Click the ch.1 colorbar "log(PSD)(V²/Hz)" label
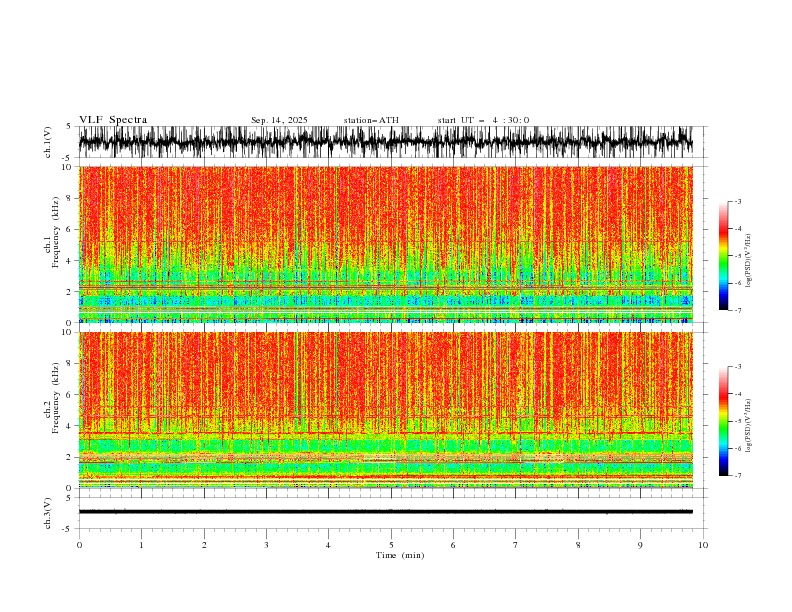792x612 pixels. tap(748, 261)
